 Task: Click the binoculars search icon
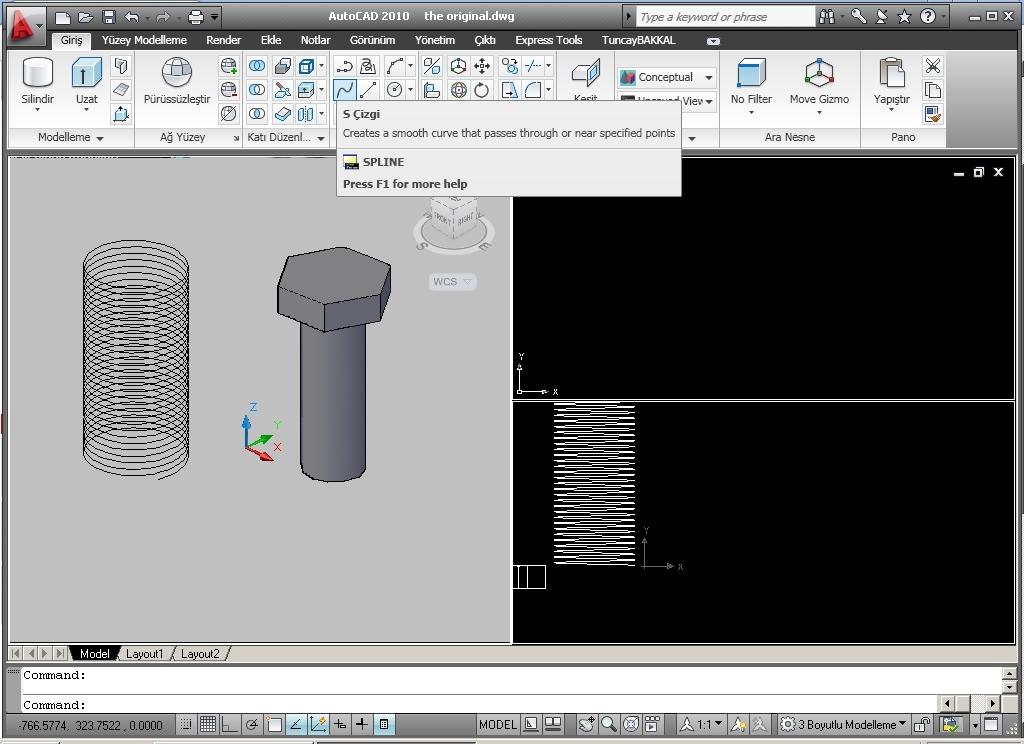[x=827, y=16]
